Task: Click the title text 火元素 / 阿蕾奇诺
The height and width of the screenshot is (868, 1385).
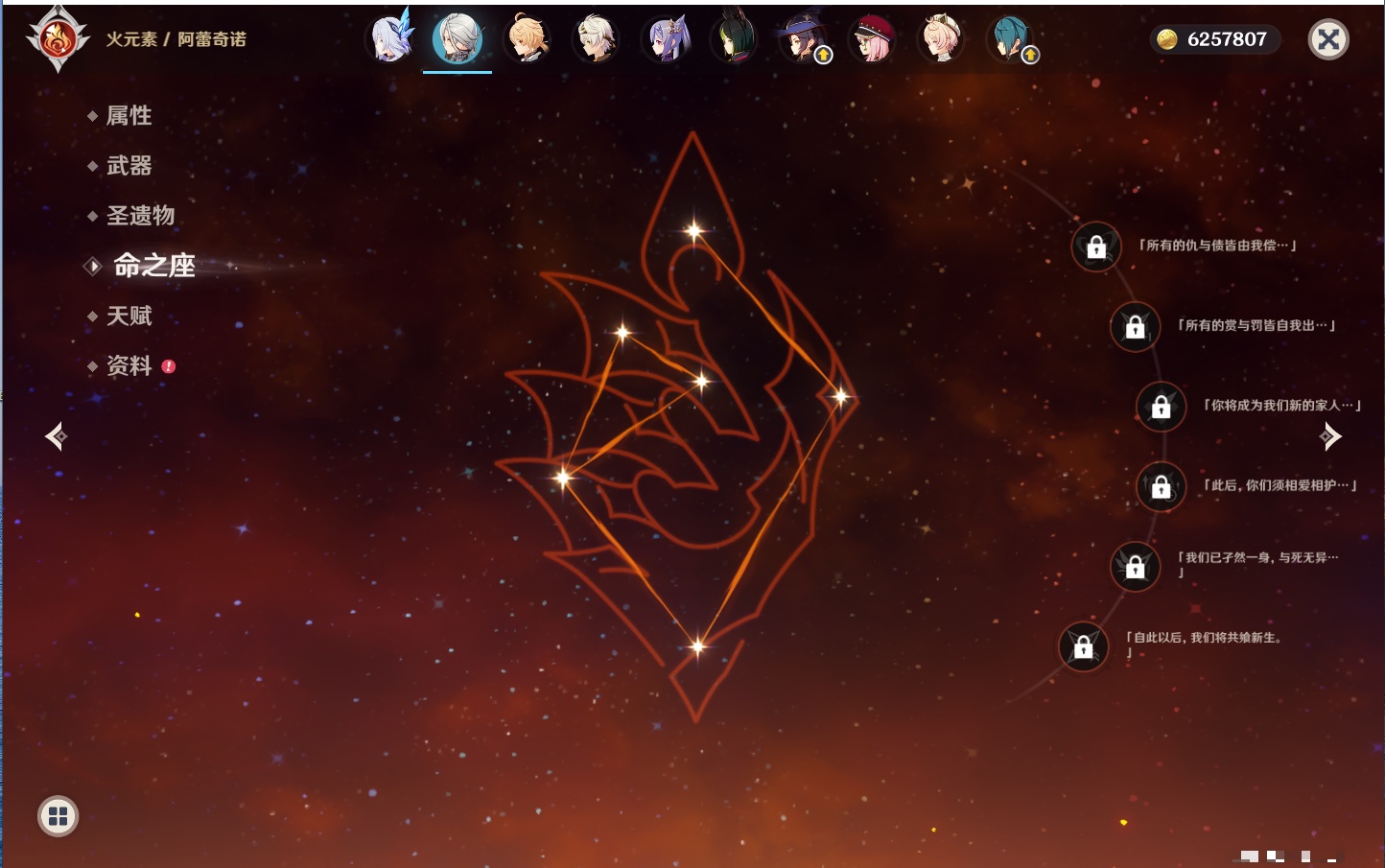Action: [x=176, y=39]
